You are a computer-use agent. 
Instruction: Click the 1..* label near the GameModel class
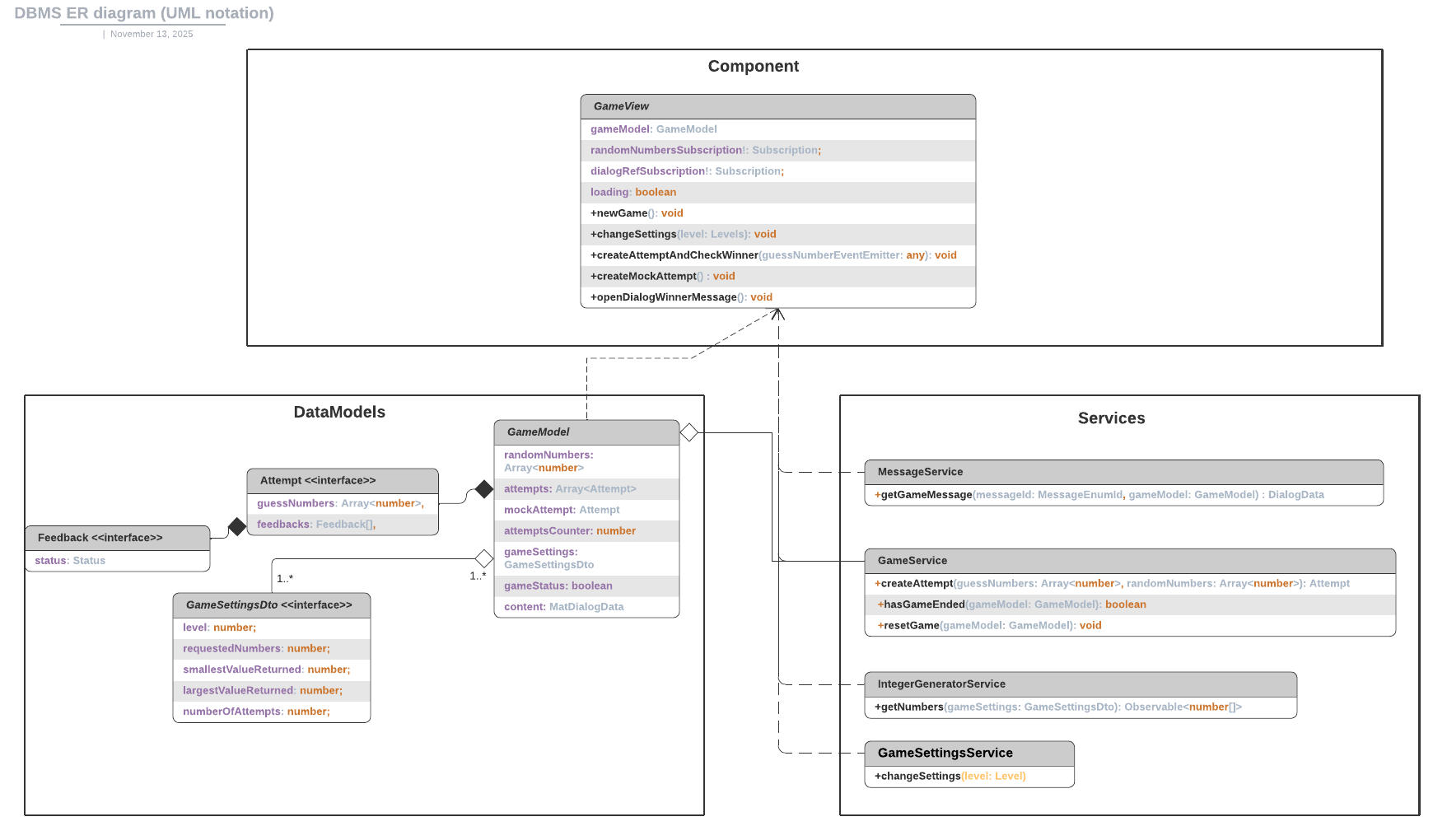click(x=478, y=576)
